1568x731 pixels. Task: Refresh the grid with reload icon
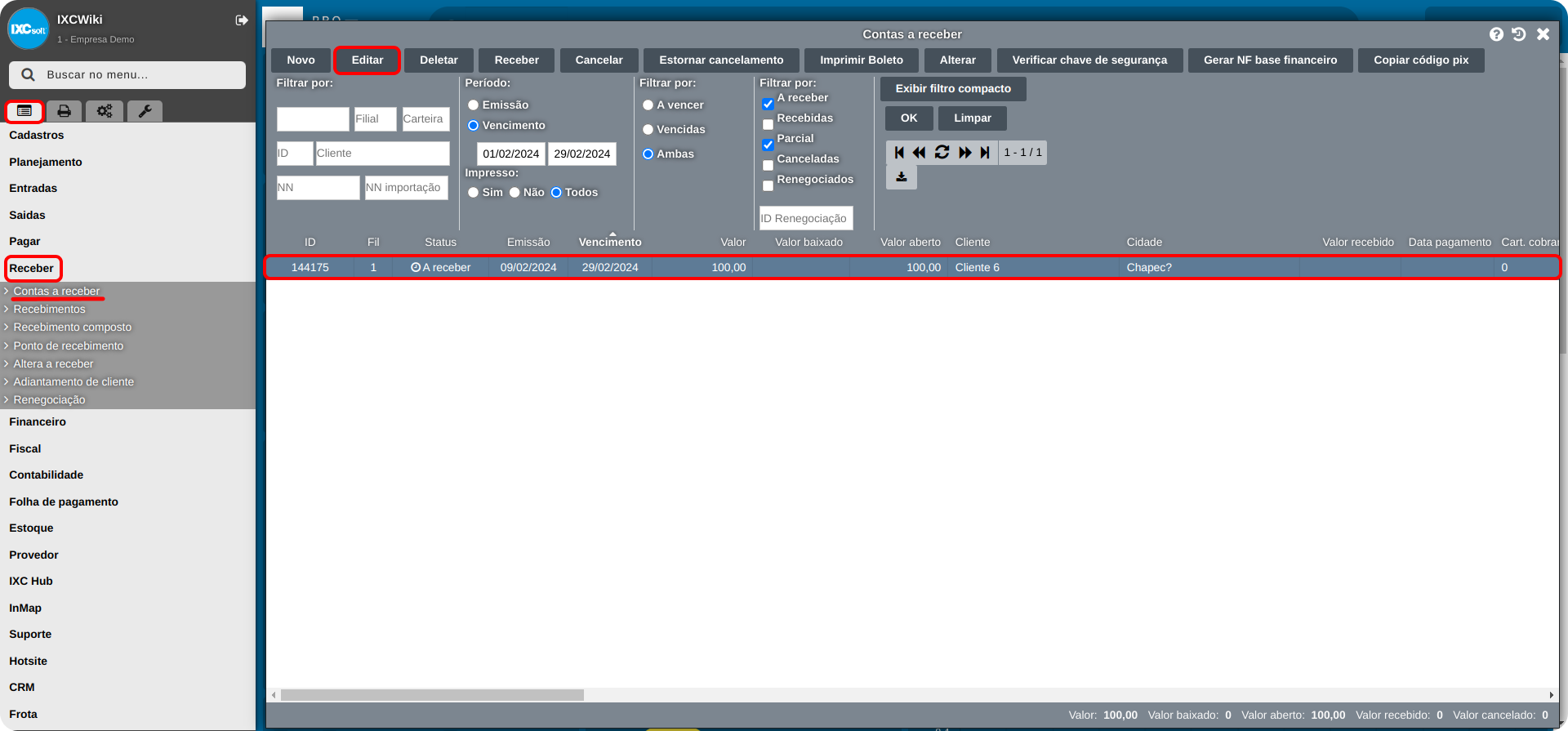pyautogui.click(x=942, y=153)
